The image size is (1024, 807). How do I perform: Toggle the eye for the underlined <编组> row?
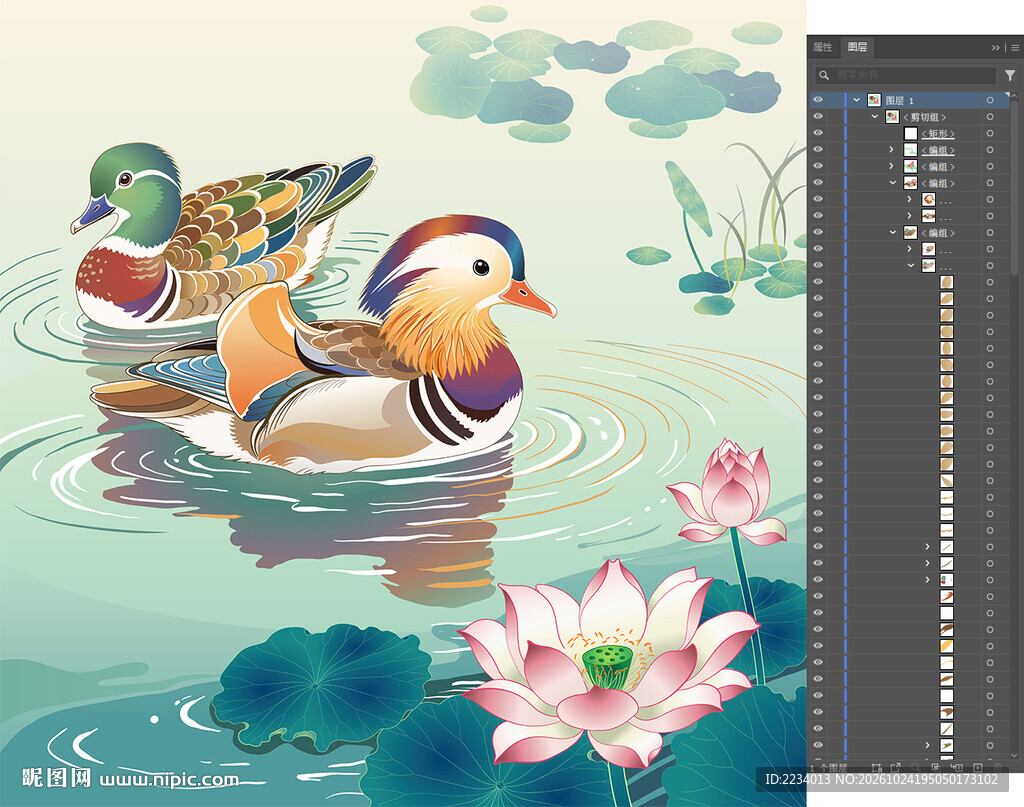point(818,150)
